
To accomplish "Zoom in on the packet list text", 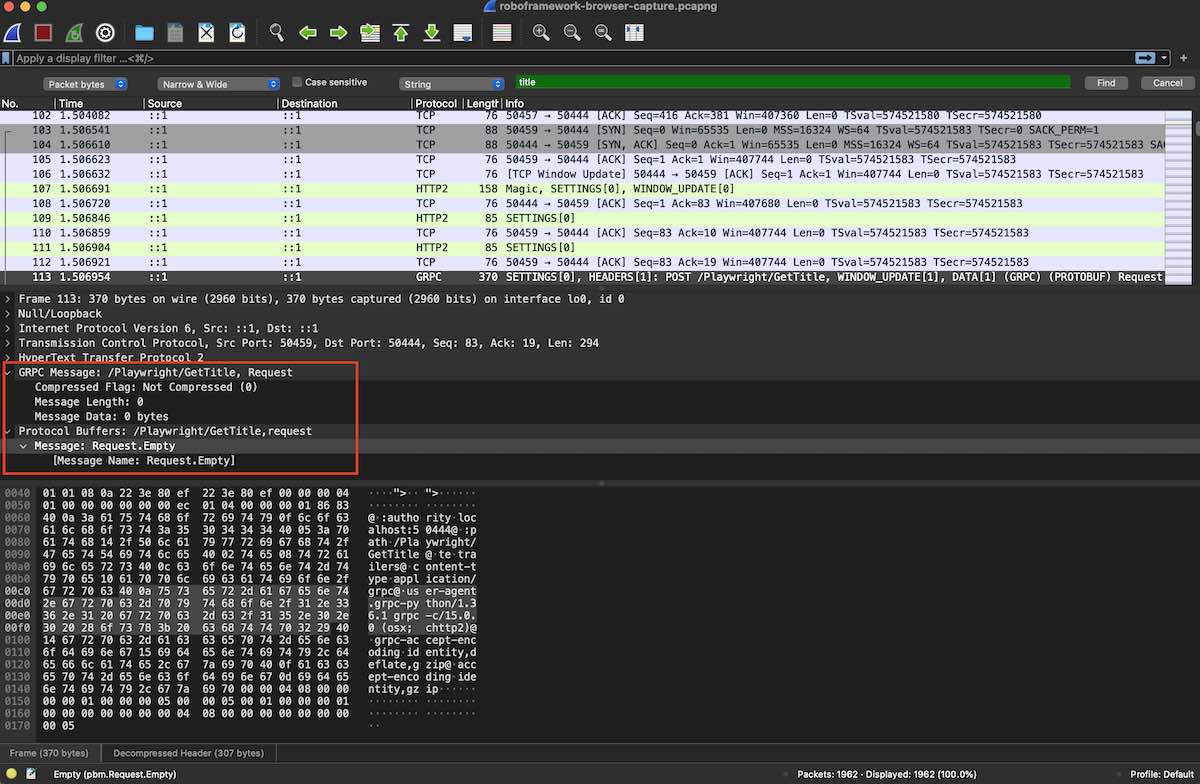I will pyautogui.click(x=541, y=32).
